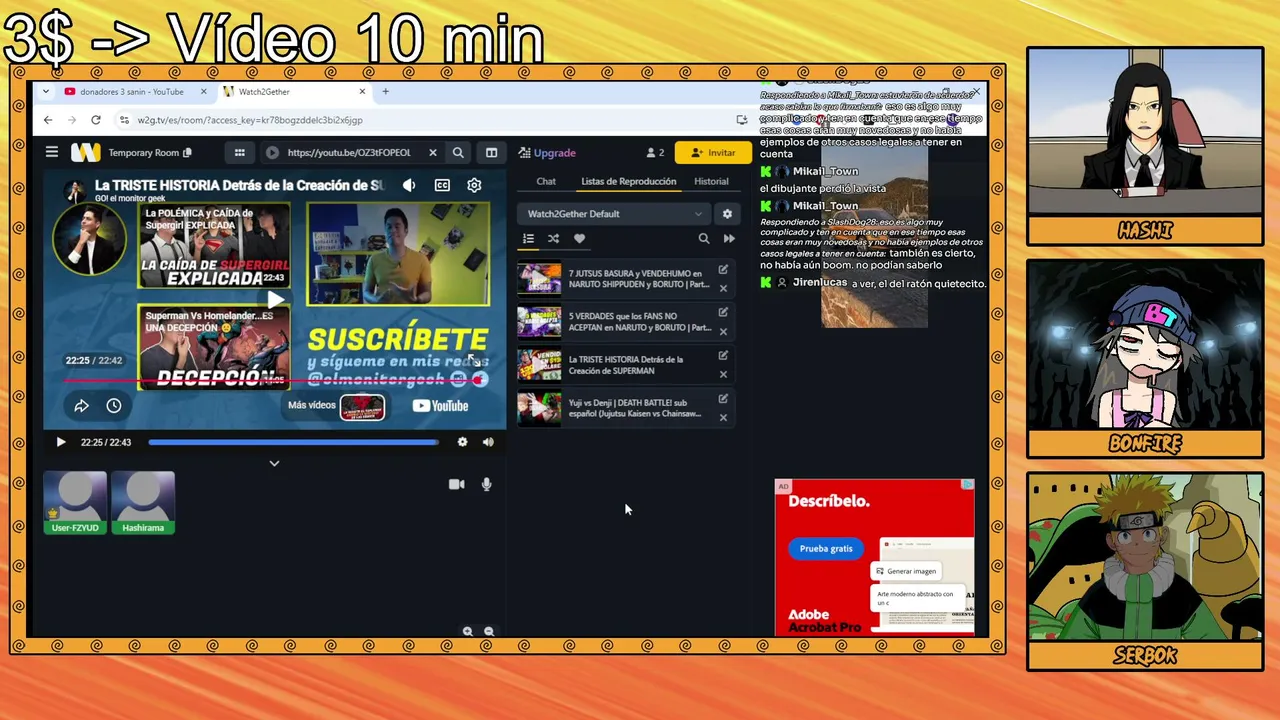
Task: Play the 7 JUTSUS BASURA video thumbnail
Action: pos(539,278)
